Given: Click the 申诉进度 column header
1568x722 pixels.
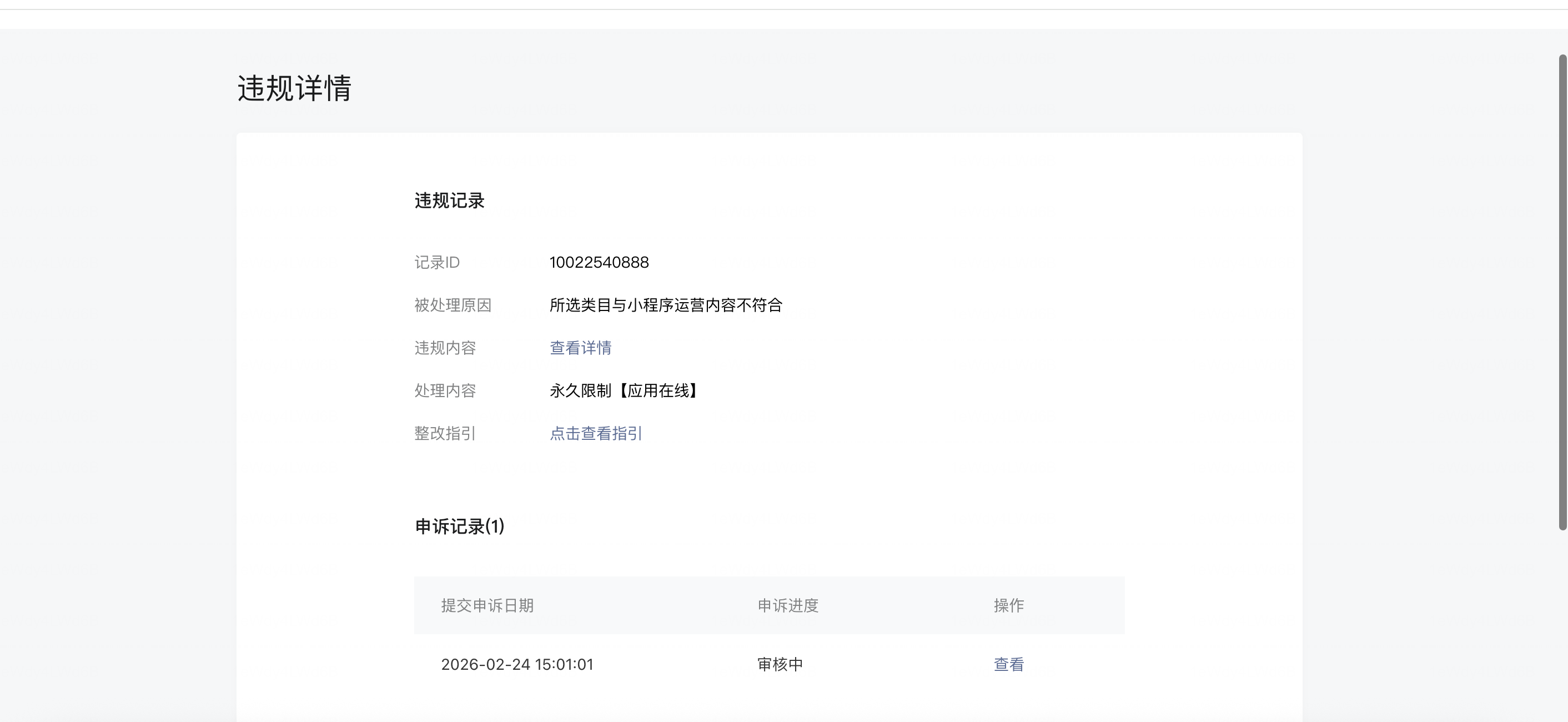Looking at the screenshot, I should [x=788, y=605].
